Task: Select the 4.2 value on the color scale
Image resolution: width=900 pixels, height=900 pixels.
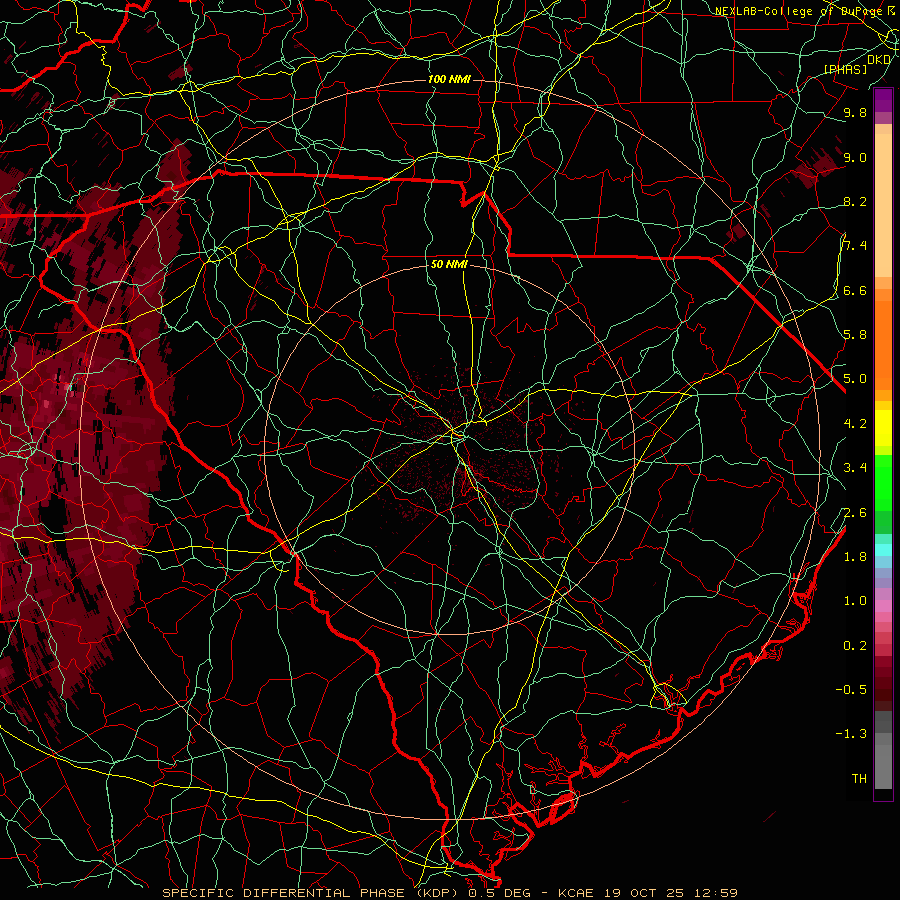Action: click(855, 424)
